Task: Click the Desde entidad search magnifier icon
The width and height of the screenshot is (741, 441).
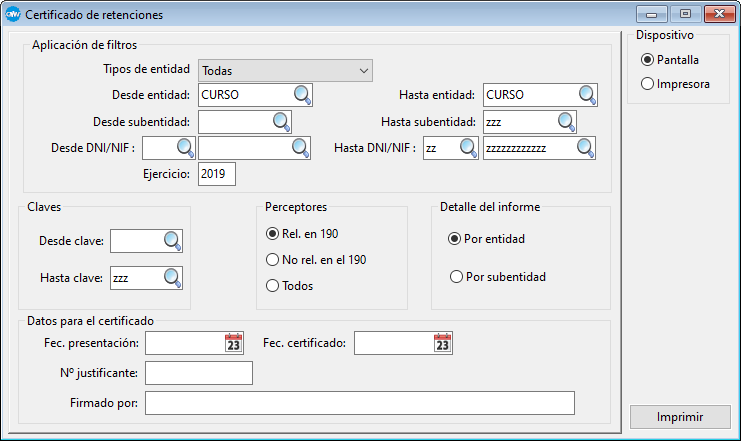Action: 302,95
